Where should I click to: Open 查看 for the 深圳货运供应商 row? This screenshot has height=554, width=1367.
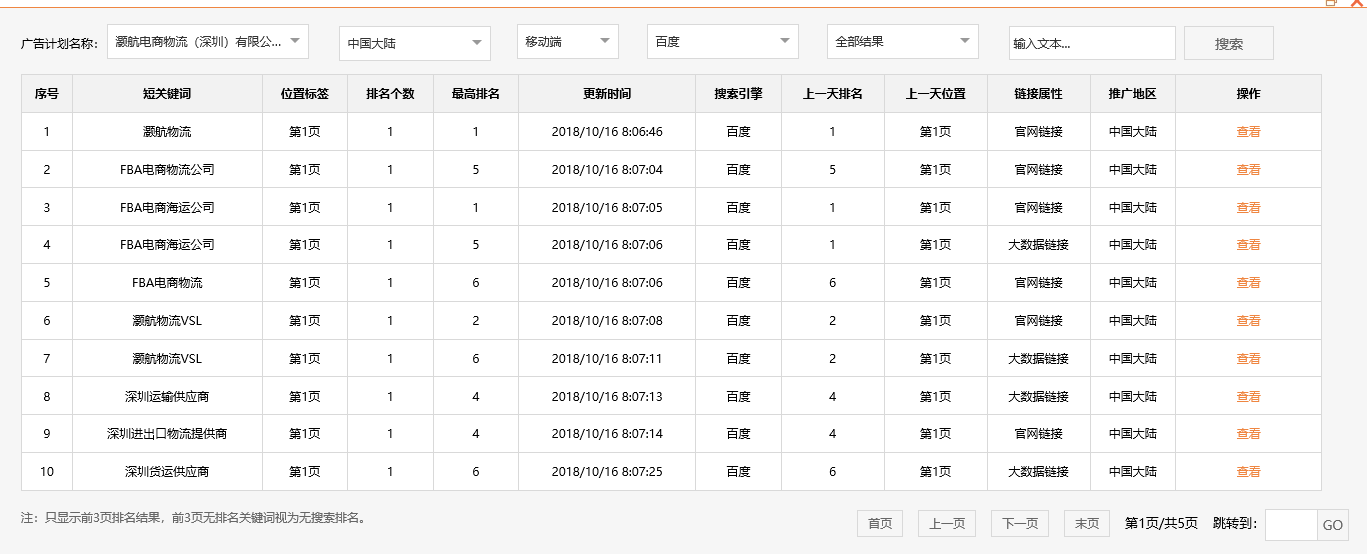coord(1248,472)
